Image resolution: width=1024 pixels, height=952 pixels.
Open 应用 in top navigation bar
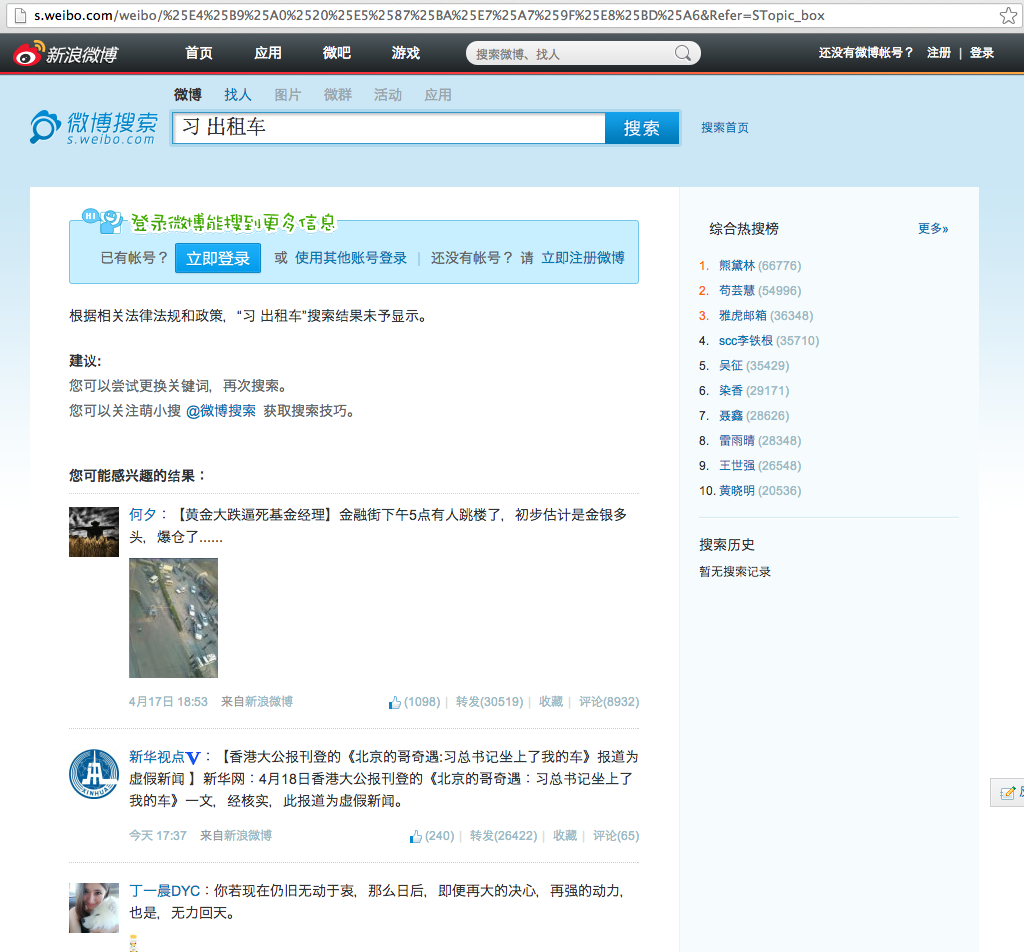tap(268, 53)
